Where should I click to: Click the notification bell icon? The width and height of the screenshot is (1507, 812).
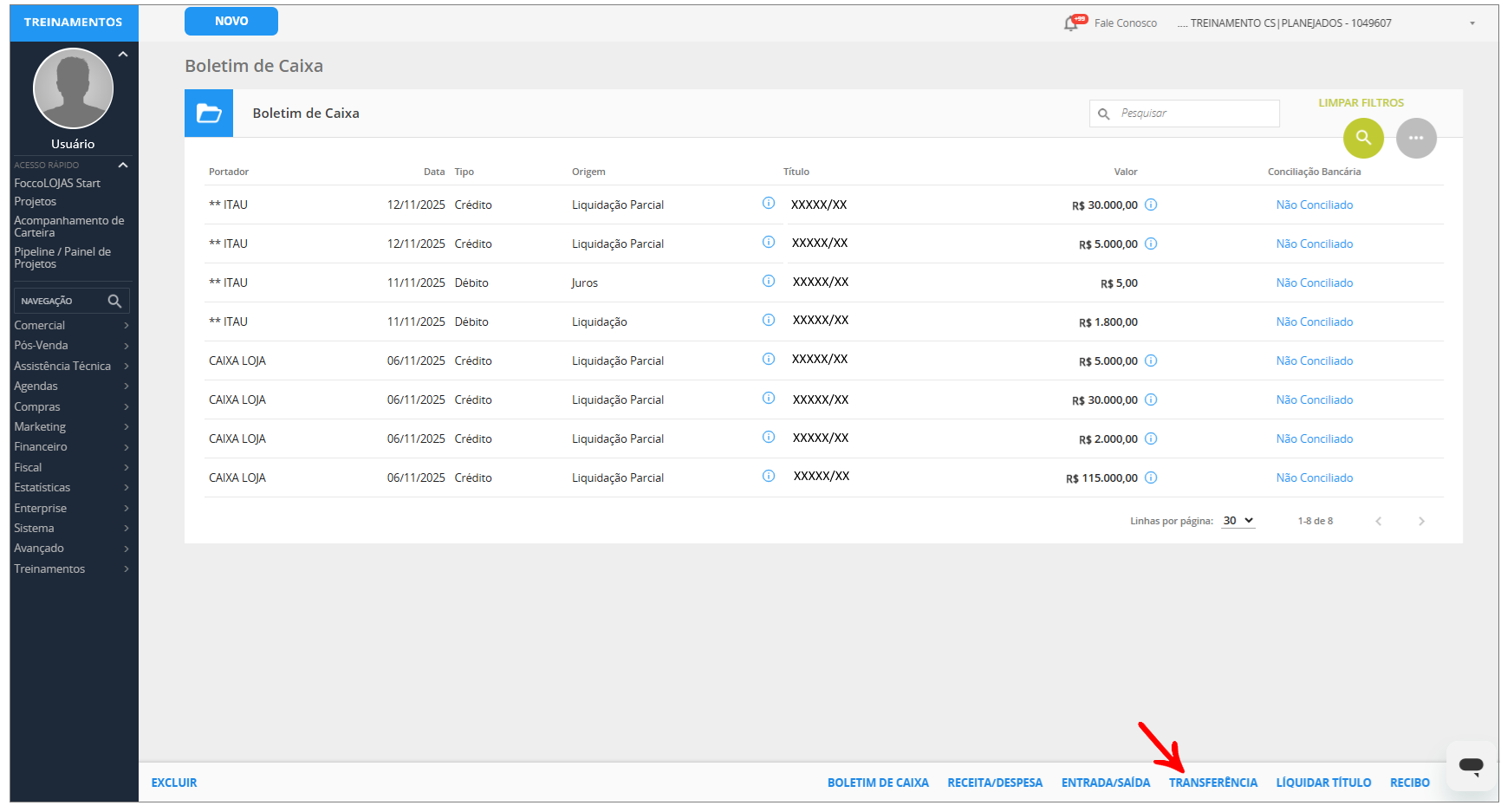[x=1071, y=23]
